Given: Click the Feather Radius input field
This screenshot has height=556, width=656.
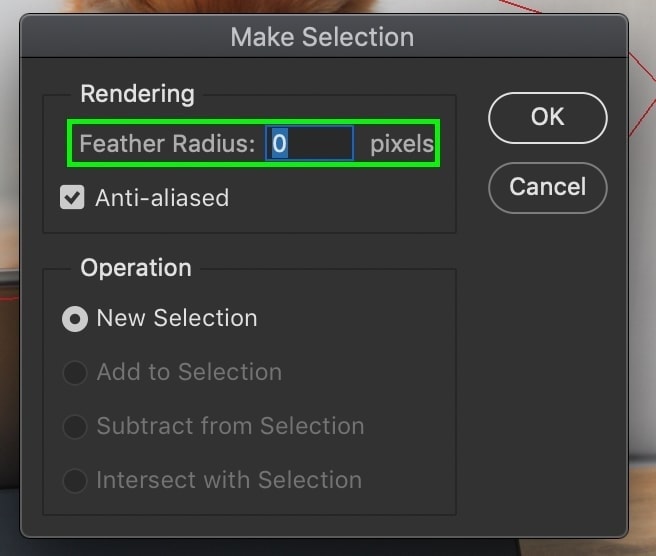Looking at the screenshot, I should point(310,143).
